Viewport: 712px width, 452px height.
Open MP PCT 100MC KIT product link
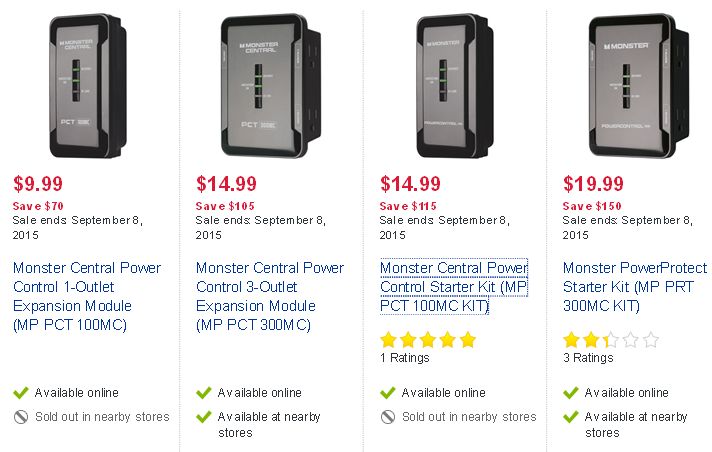(x=454, y=287)
